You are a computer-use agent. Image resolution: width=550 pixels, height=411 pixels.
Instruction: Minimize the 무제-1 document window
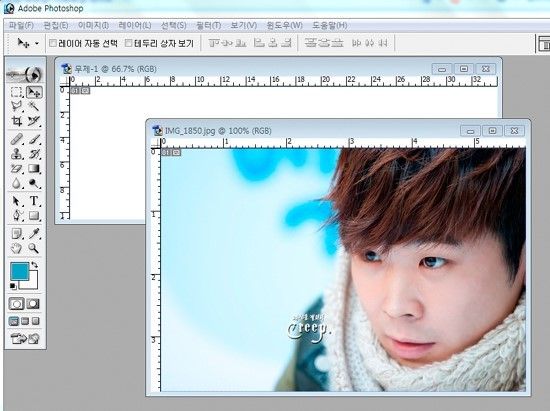(442, 69)
